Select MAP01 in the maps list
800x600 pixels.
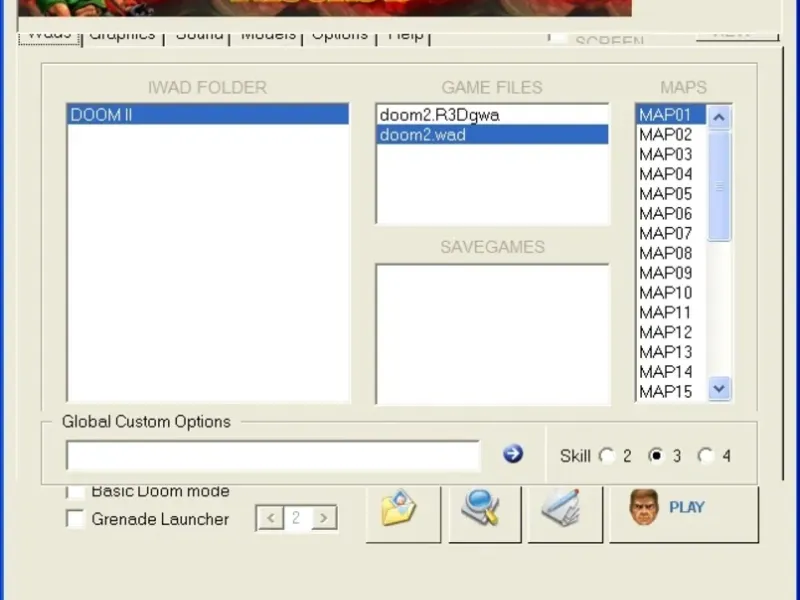tap(671, 115)
